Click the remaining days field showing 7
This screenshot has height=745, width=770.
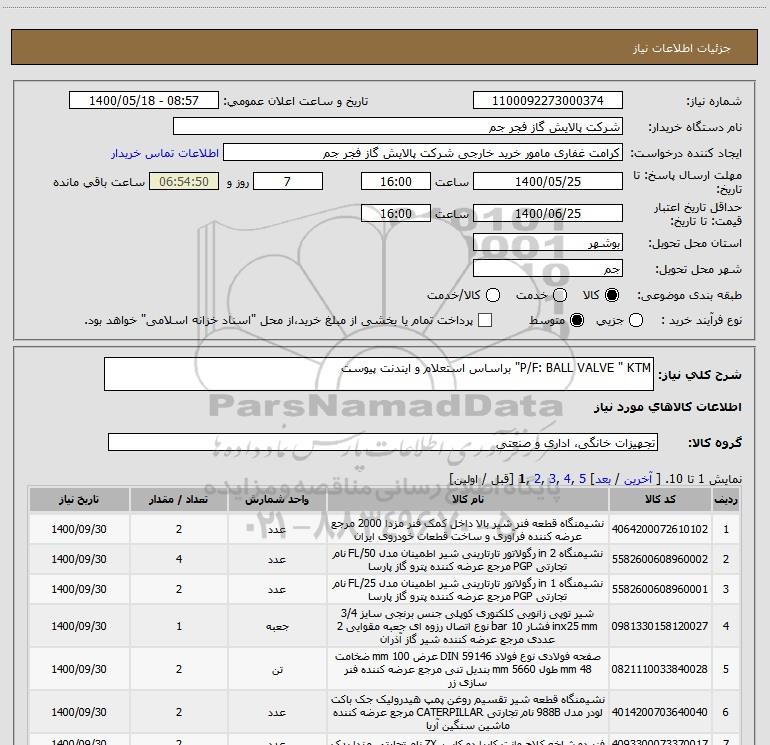pos(288,181)
